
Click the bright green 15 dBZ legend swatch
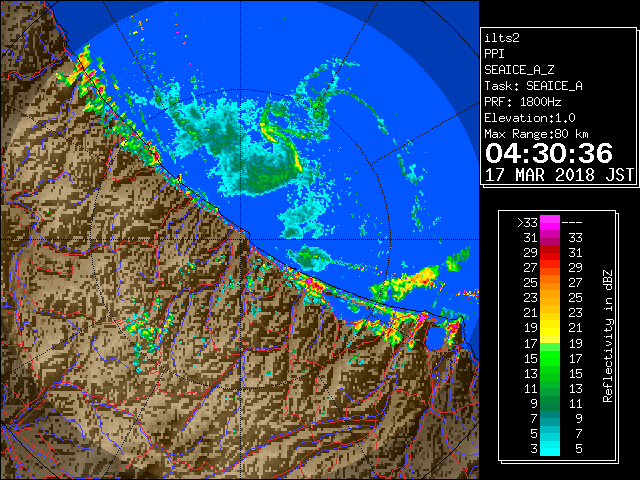tap(550, 358)
